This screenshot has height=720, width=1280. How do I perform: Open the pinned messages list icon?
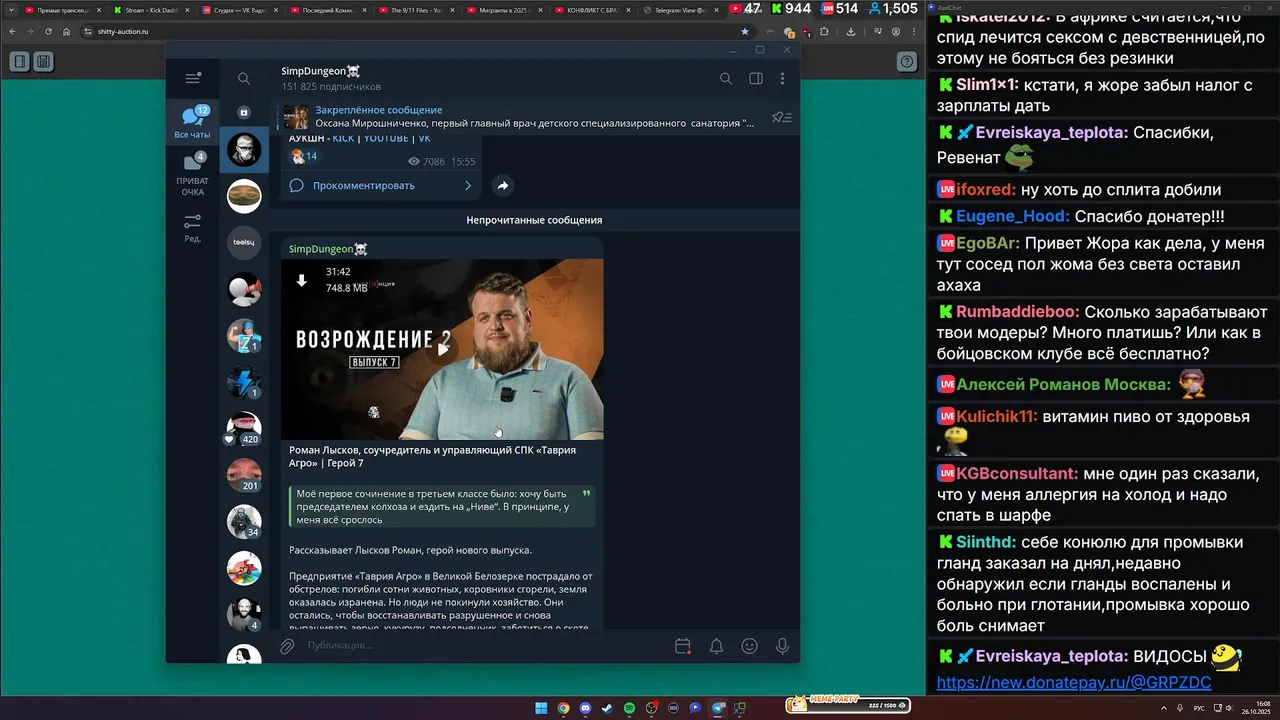(x=781, y=117)
